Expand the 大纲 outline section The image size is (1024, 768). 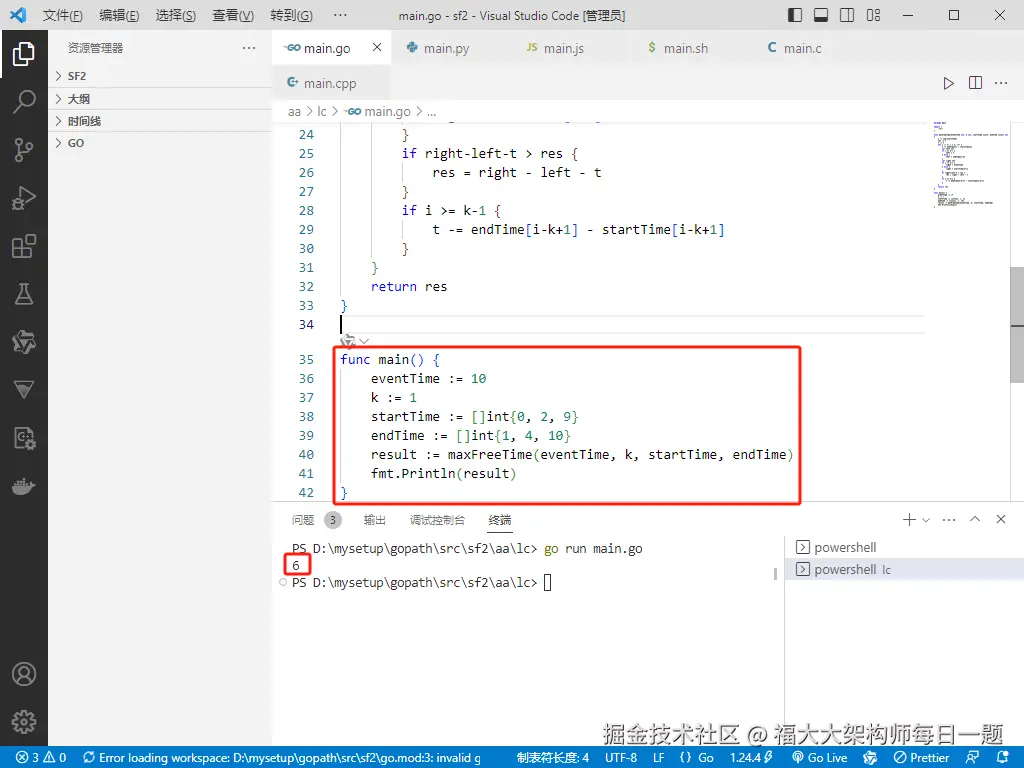pos(160,99)
